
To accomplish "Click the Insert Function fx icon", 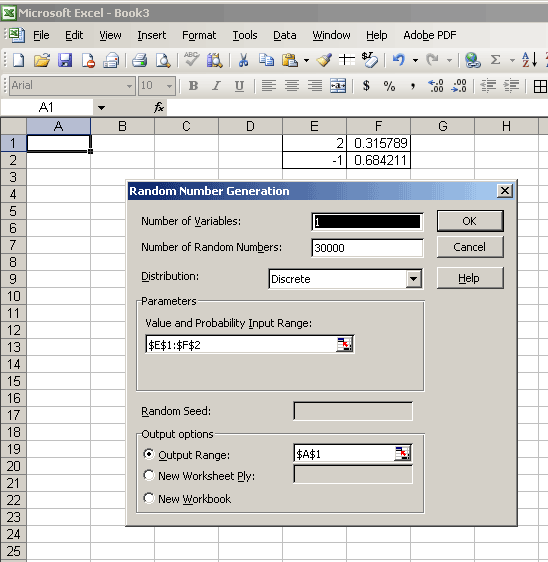I will click(x=159, y=107).
